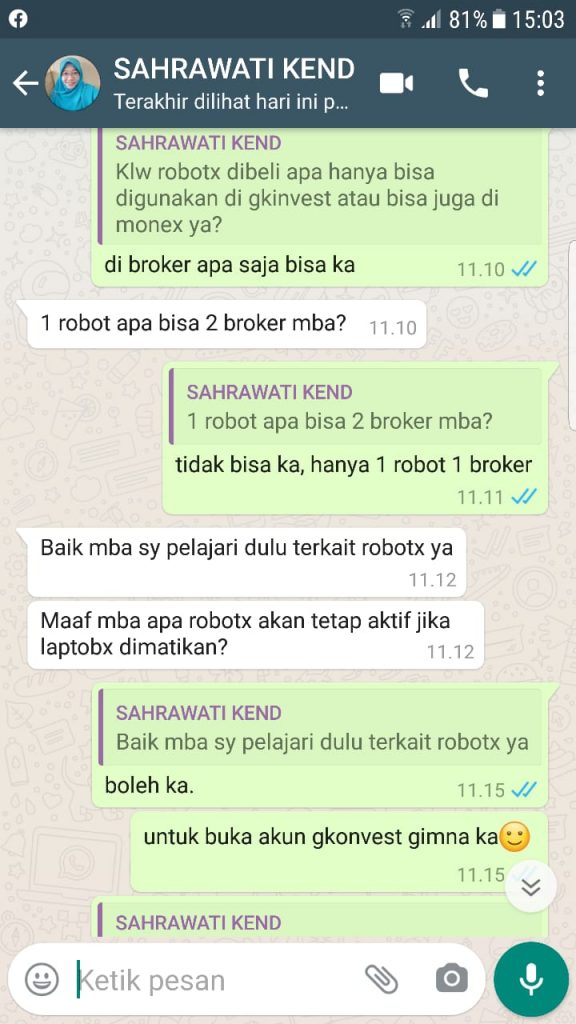The image size is (576, 1024).
Task: Open the contact's profile picture
Action: (72, 84)
